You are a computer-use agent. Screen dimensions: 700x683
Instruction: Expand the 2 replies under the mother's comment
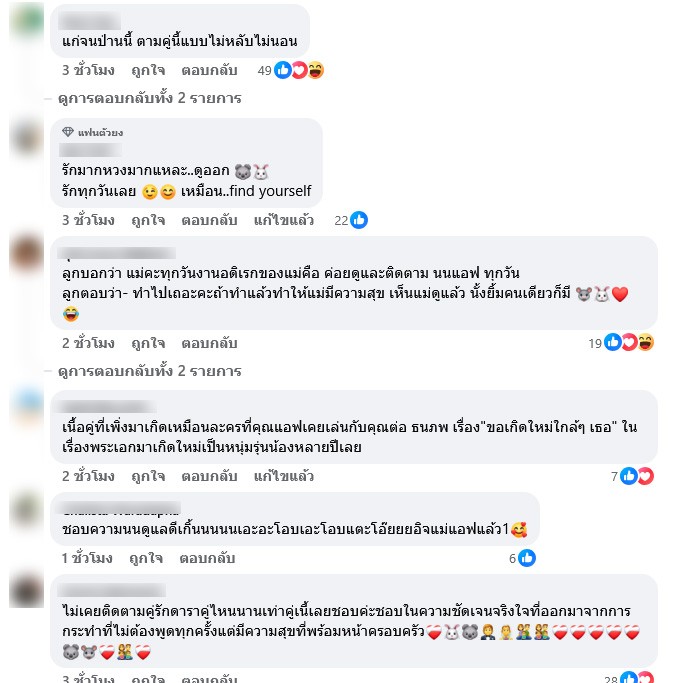click(x=150, y=371)
